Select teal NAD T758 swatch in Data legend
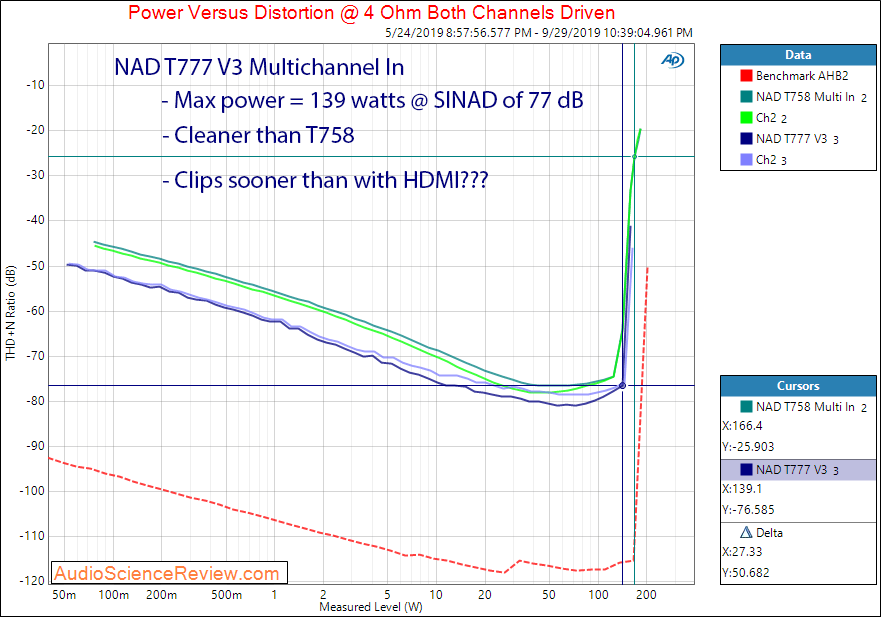This screenshot has width=881, height=617. point(746,97)
